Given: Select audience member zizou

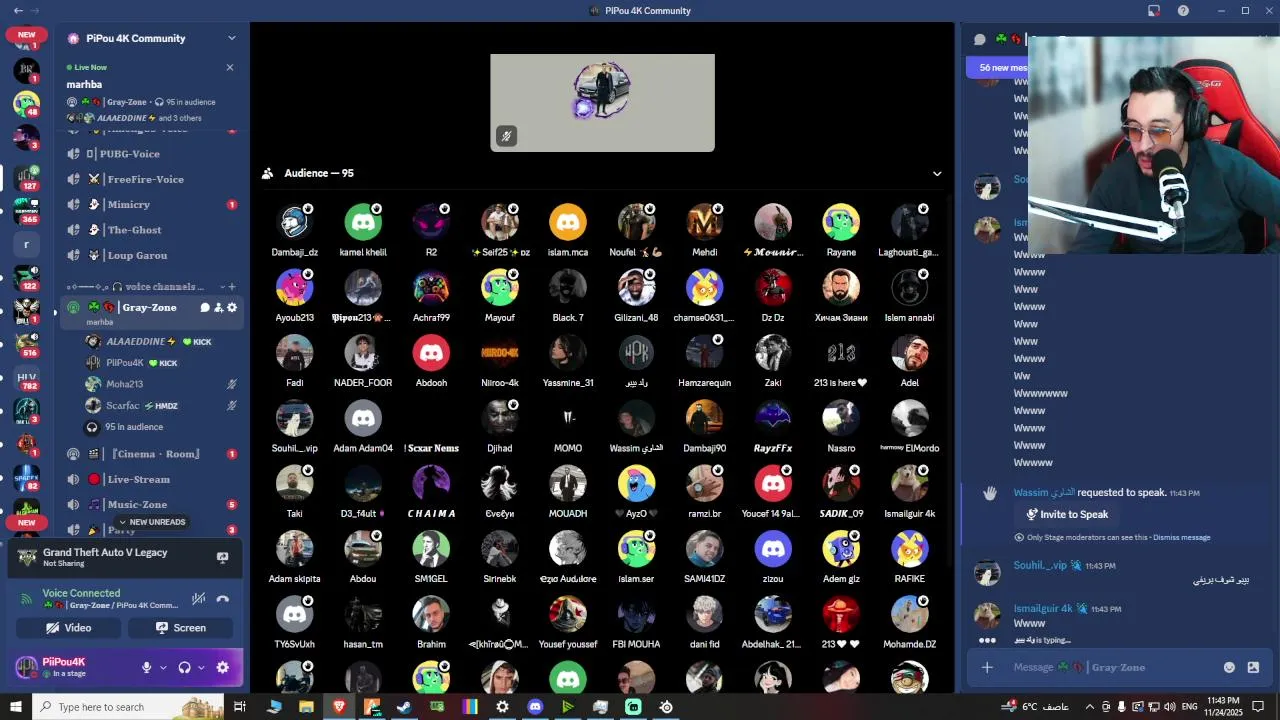Looking at the screenshot, I should pos(772,557).
